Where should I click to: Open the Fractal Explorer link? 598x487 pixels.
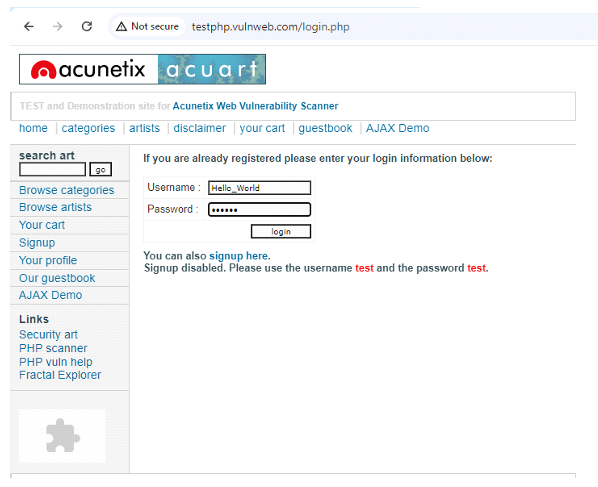point(60,375)
